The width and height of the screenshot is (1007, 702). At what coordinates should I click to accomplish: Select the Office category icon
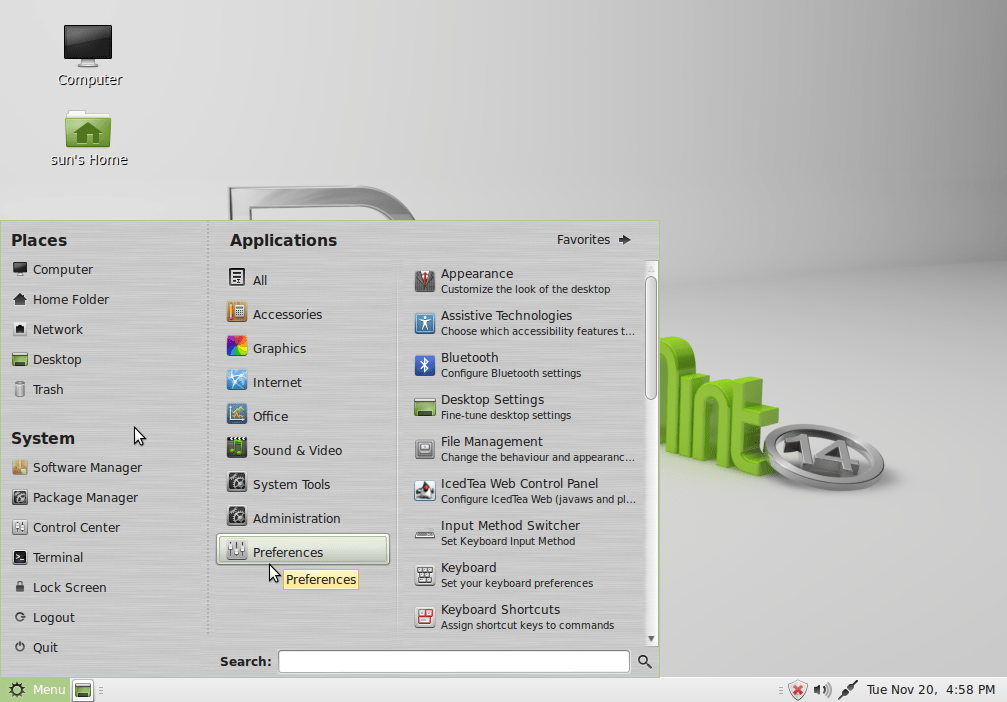pyautogui.click(x=237, y=413)
